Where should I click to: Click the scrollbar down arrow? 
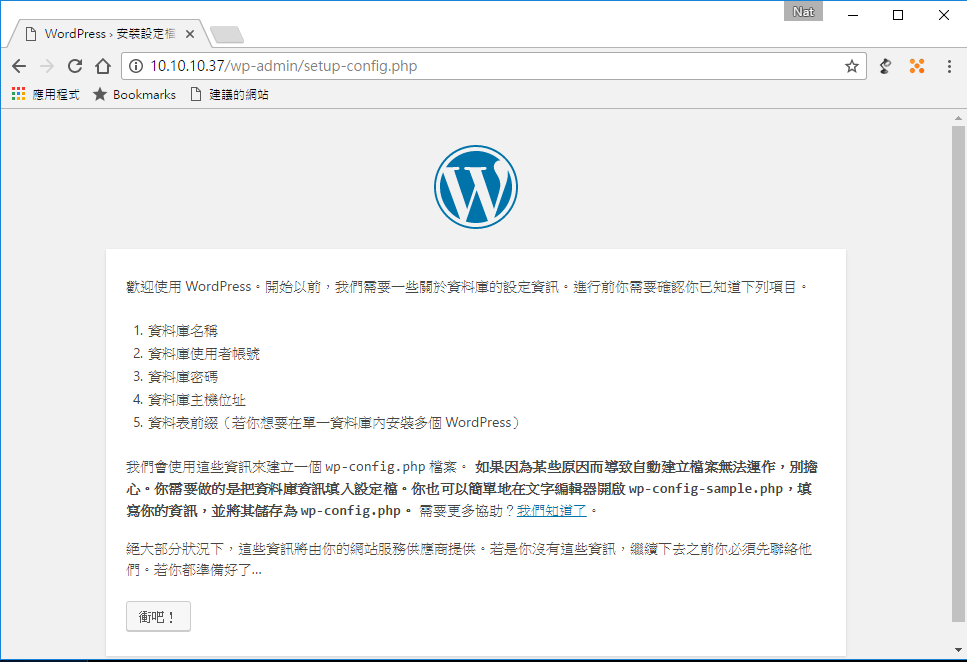(x=958, y=650)
